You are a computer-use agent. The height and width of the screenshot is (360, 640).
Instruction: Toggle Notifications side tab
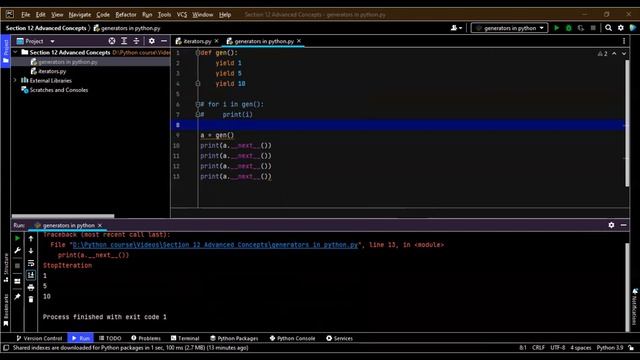pyautogui.click(x=635, y=307)
